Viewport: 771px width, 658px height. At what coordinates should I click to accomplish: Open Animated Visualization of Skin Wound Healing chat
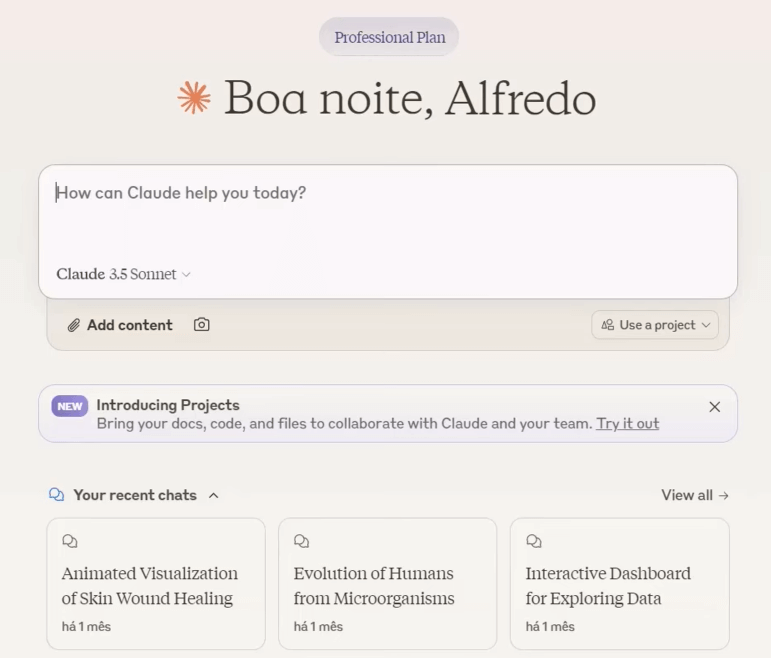(156, 584)
